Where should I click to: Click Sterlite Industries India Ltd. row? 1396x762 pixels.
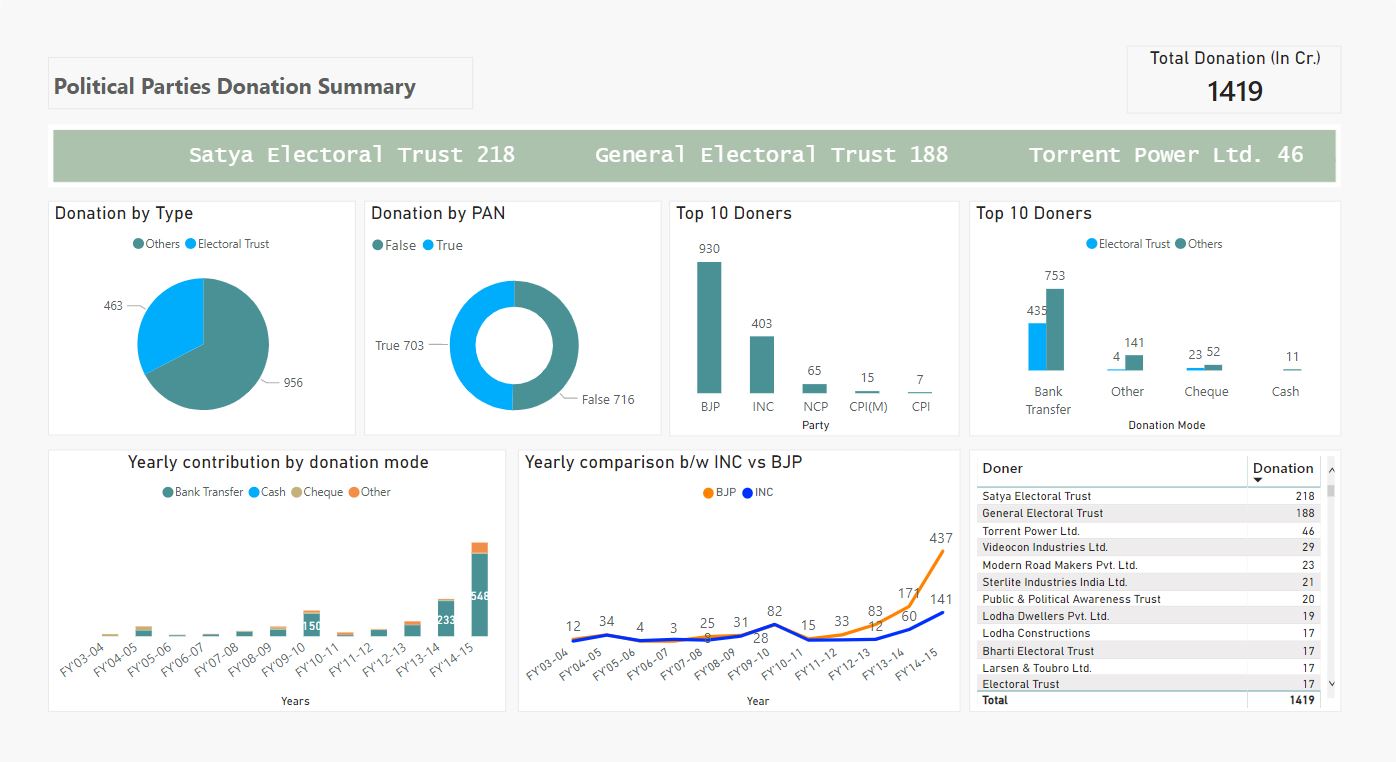pyautogui.click(x=1148, y=582)
